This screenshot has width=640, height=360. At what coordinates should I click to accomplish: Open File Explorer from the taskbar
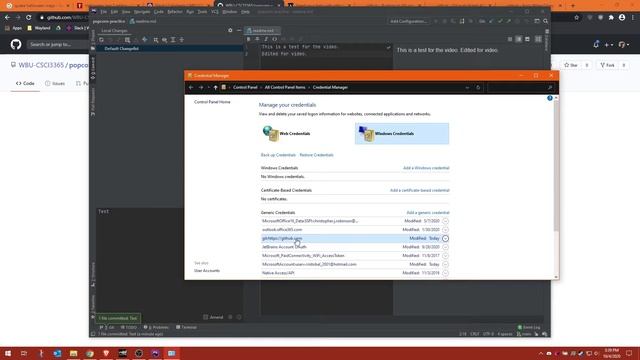(x=73, y=353)
